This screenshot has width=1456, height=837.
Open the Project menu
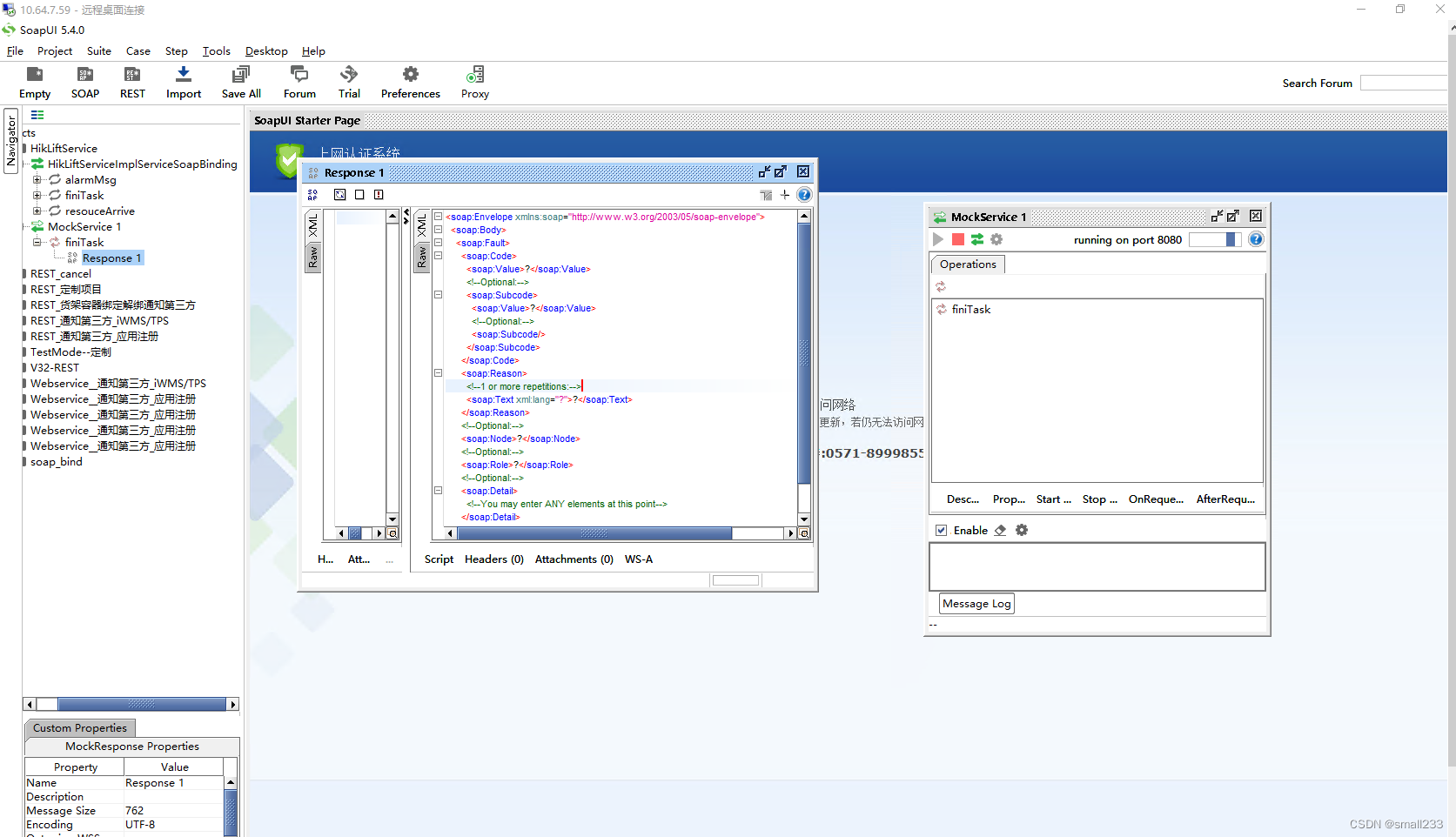click(55, 51)
